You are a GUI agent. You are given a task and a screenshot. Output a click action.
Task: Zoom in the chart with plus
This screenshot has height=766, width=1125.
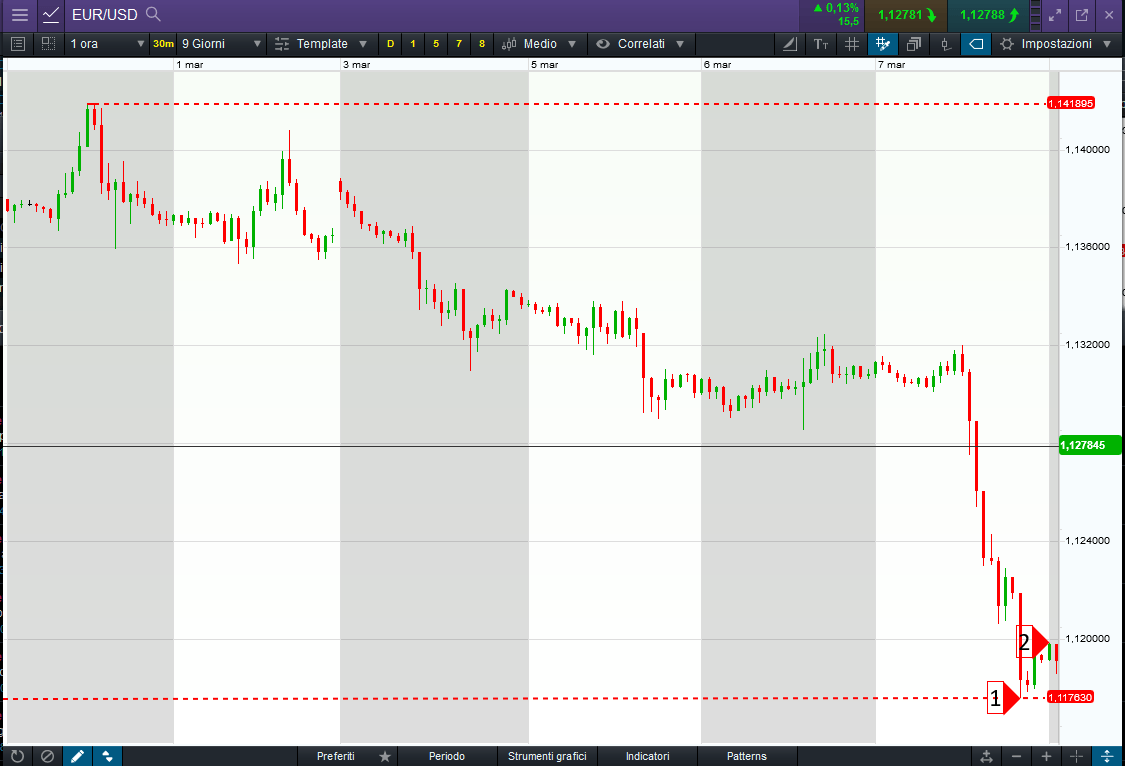coord(1046,756)
